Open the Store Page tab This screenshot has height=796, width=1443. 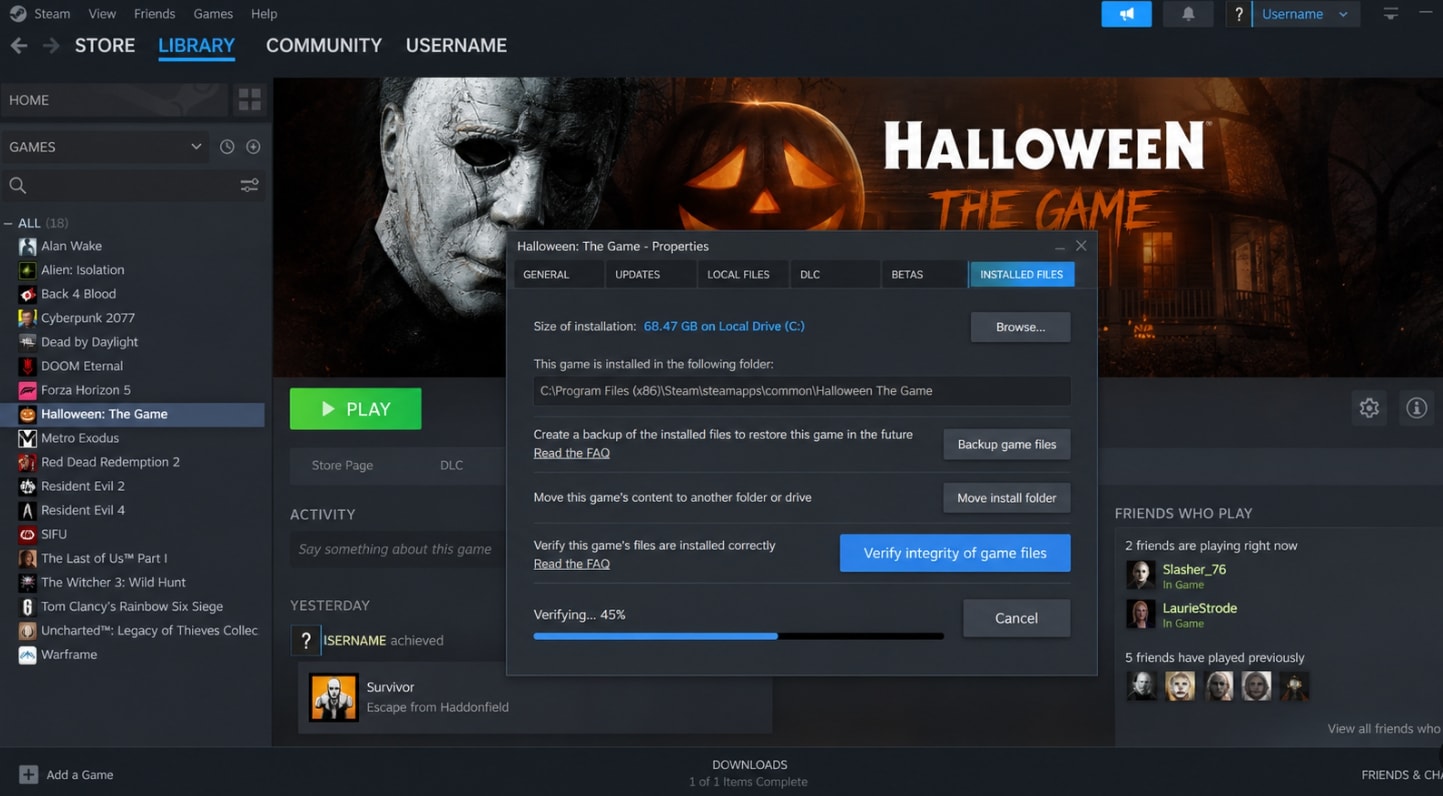(342, 466)
